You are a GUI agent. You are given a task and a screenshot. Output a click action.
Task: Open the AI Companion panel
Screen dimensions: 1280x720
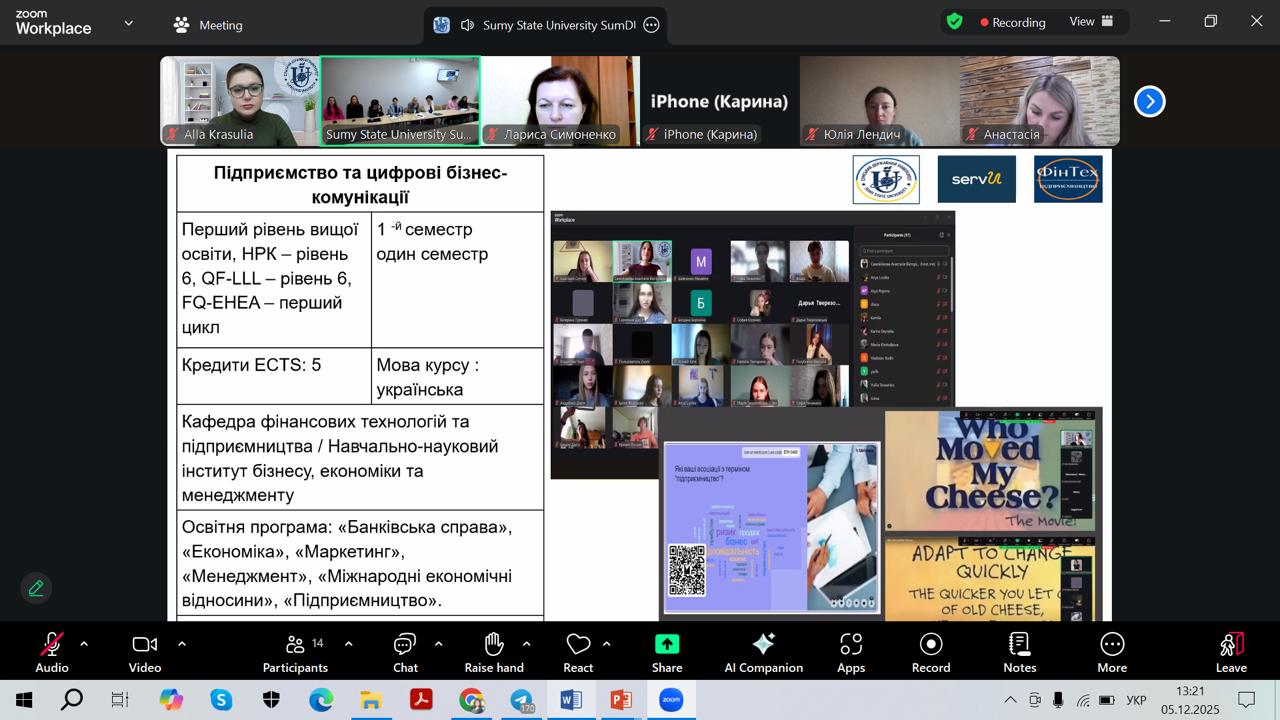(763, 652)
